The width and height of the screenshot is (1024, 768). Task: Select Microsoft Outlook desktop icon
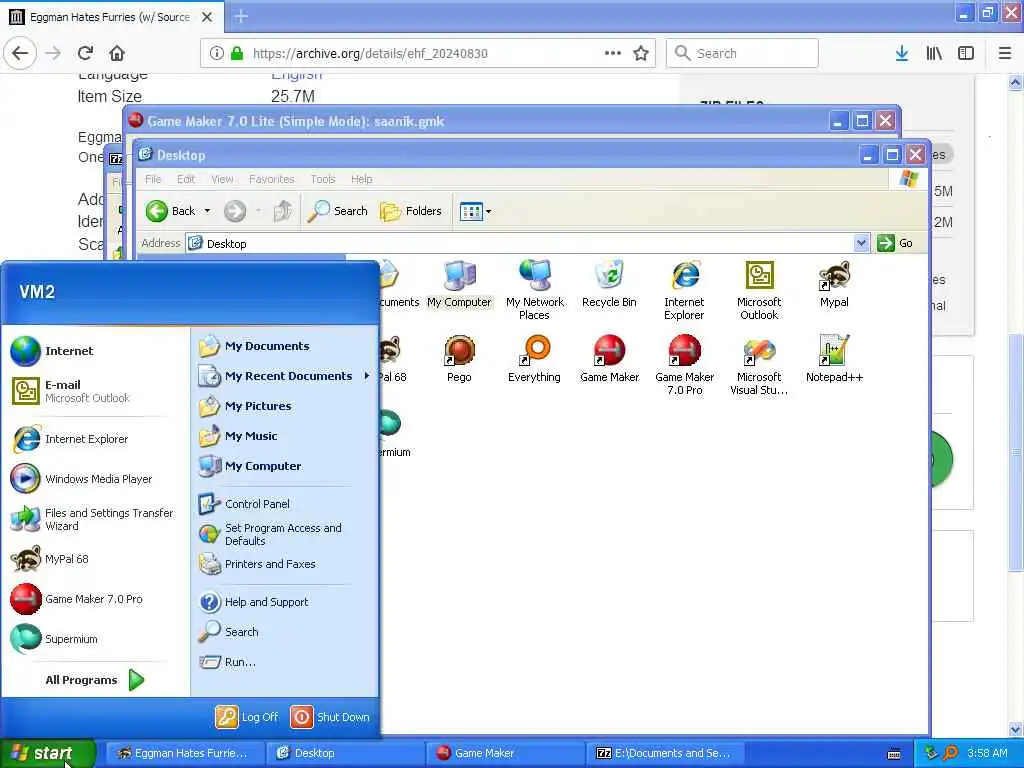click(x=759, y=290)
